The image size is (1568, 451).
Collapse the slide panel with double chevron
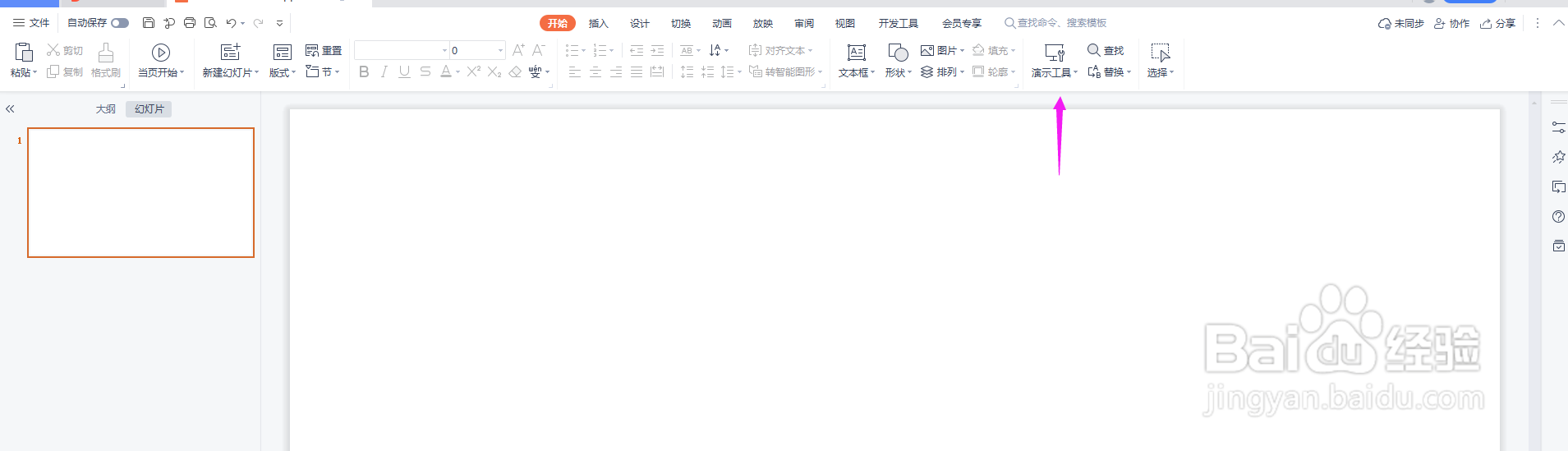click(10, 109)
